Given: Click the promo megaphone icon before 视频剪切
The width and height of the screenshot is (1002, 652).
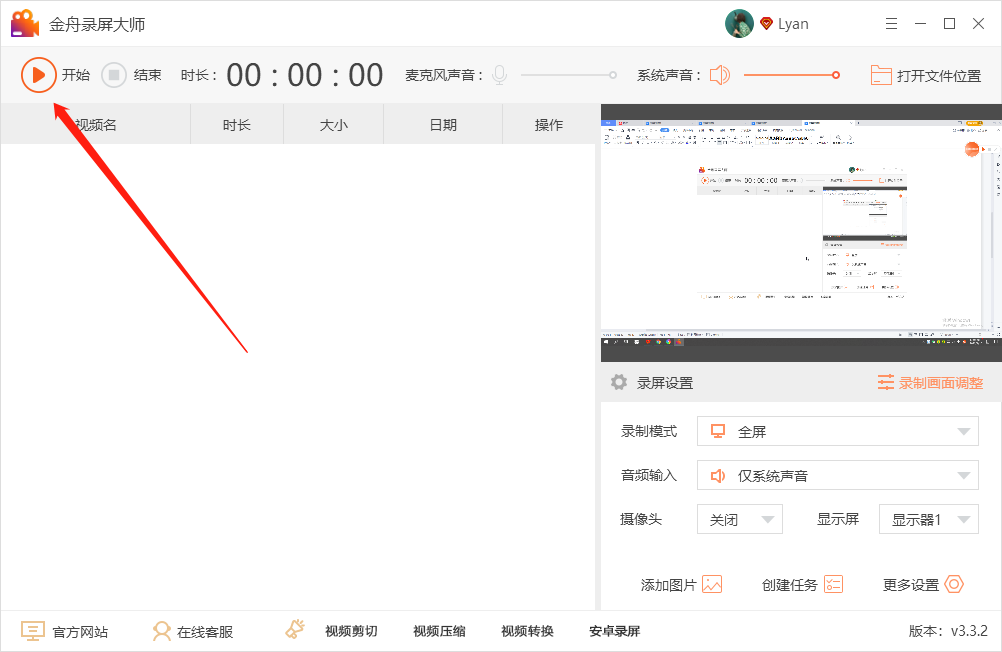Looking at the screenshot, I should point(295,629).
